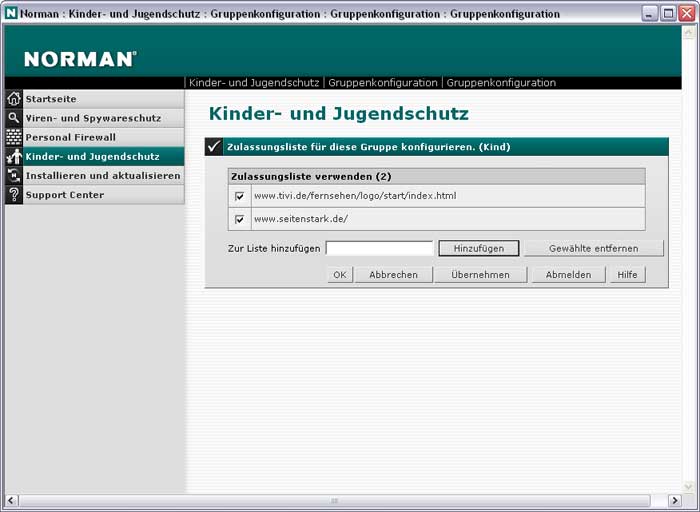Screen dimensions: 700x512
Task: Click the horizontal scrollbar thumb
Action: pyautogui.click(x=334, y=500)
